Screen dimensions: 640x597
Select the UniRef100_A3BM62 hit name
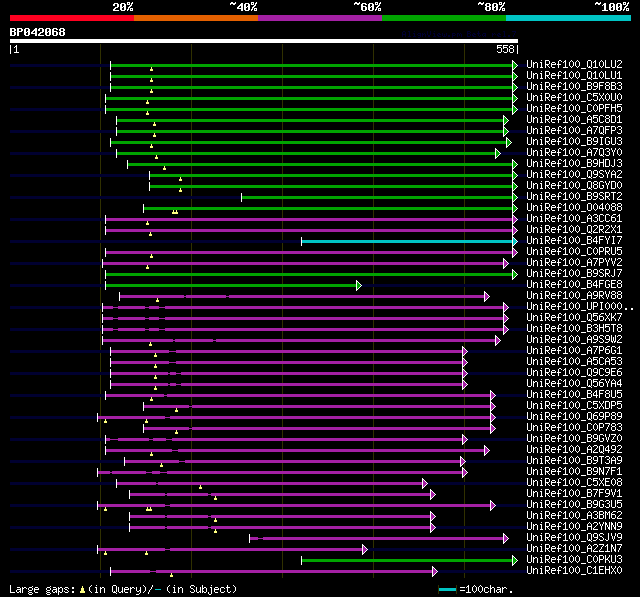(574, 516)
